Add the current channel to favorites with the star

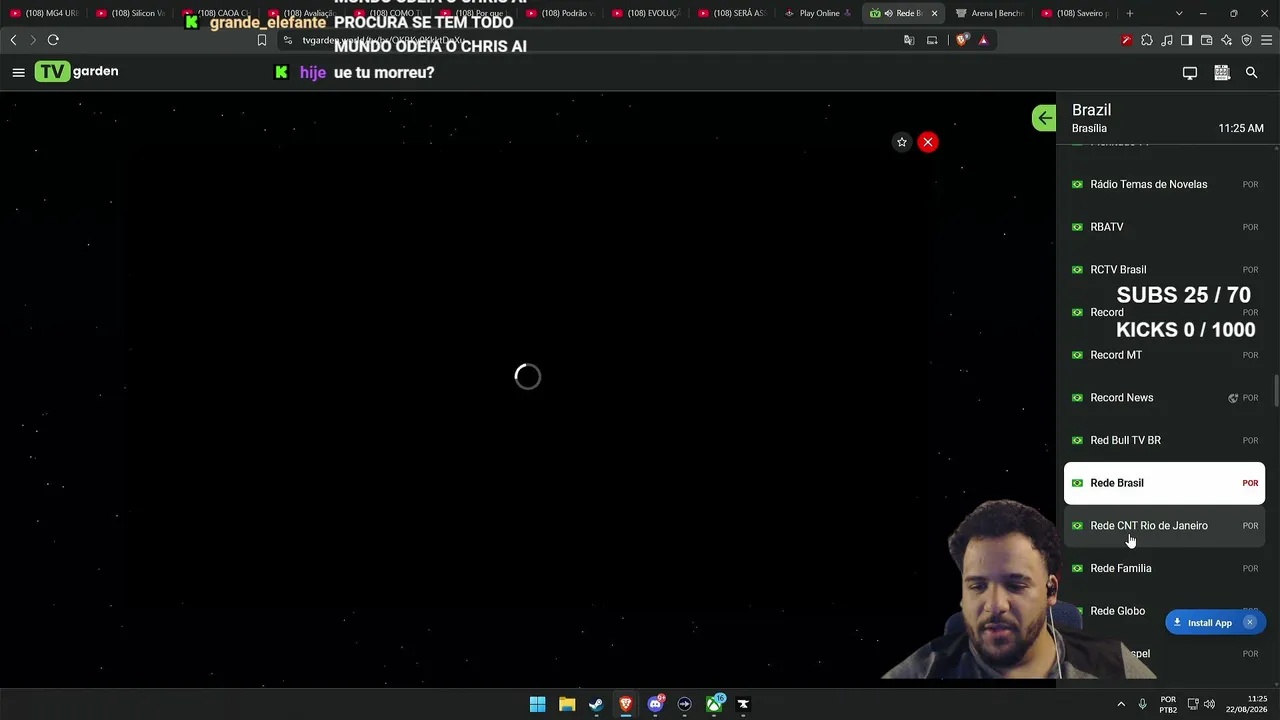902,142
